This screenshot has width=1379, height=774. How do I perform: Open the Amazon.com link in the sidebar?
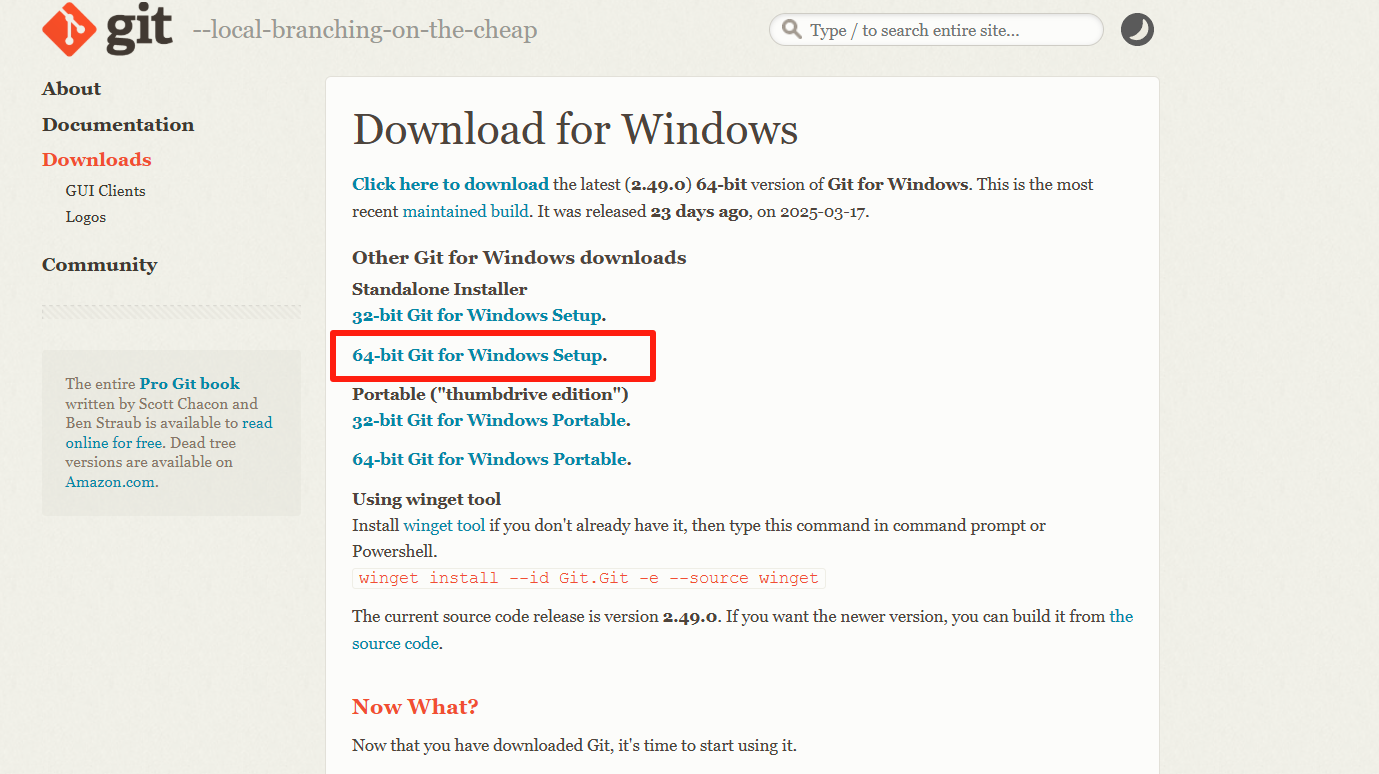click(x=110, y=481)
